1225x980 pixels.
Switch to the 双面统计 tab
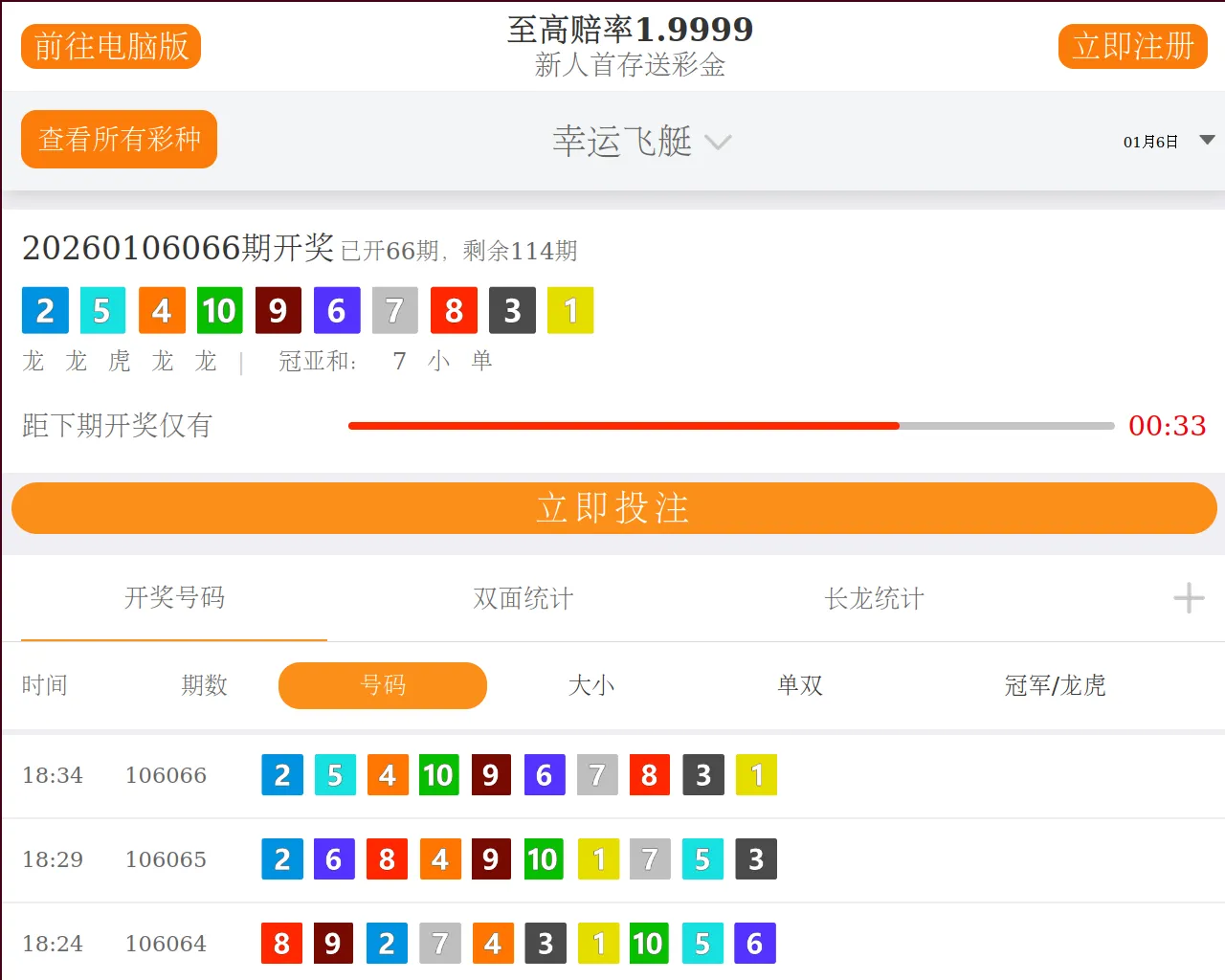pyautogui.click(x=523, y=599)
